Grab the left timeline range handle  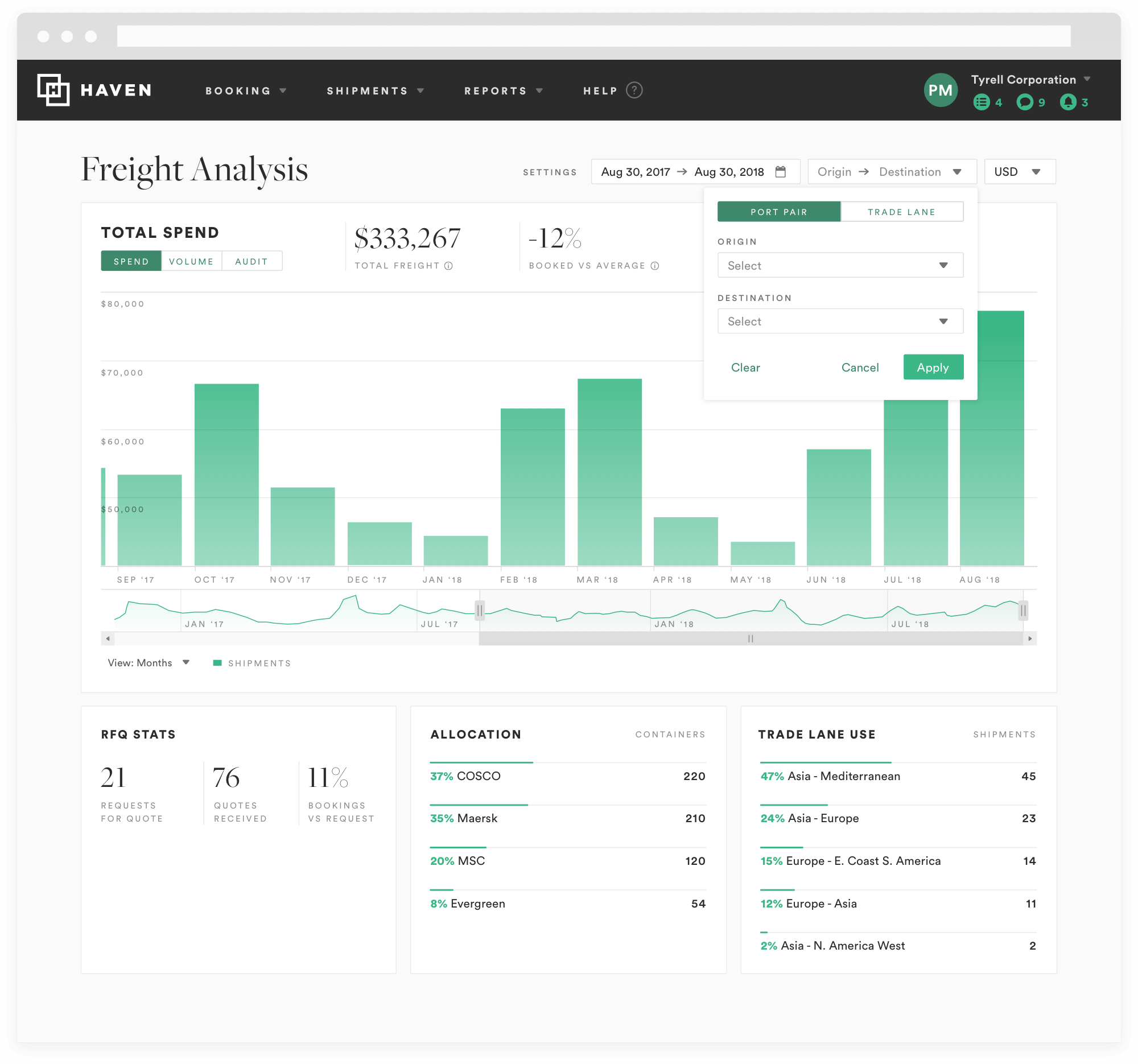(x=480, y=611)
